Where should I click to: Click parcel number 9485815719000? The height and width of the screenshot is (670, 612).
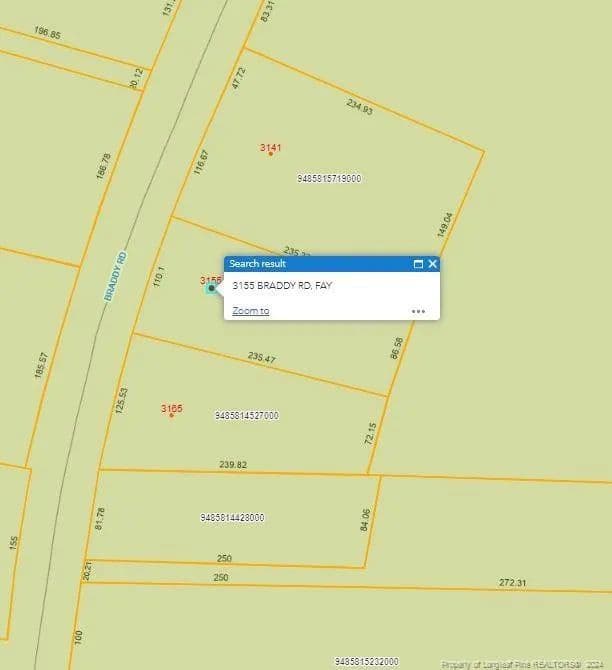(329, 178)
